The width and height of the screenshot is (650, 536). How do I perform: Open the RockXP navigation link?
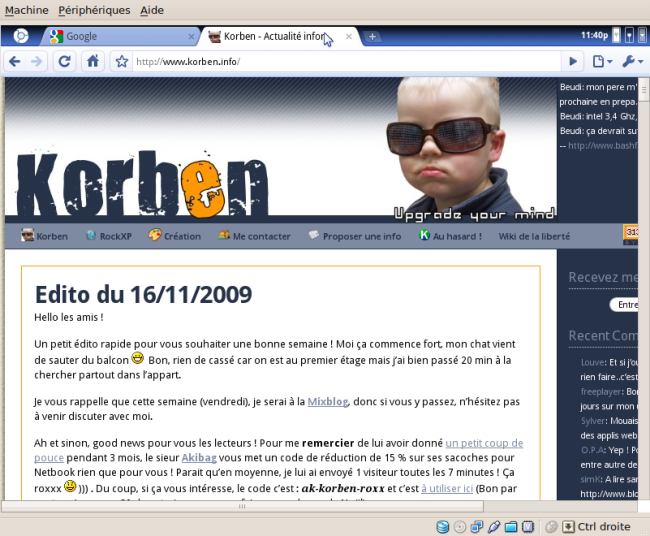(x=116, y=236)
